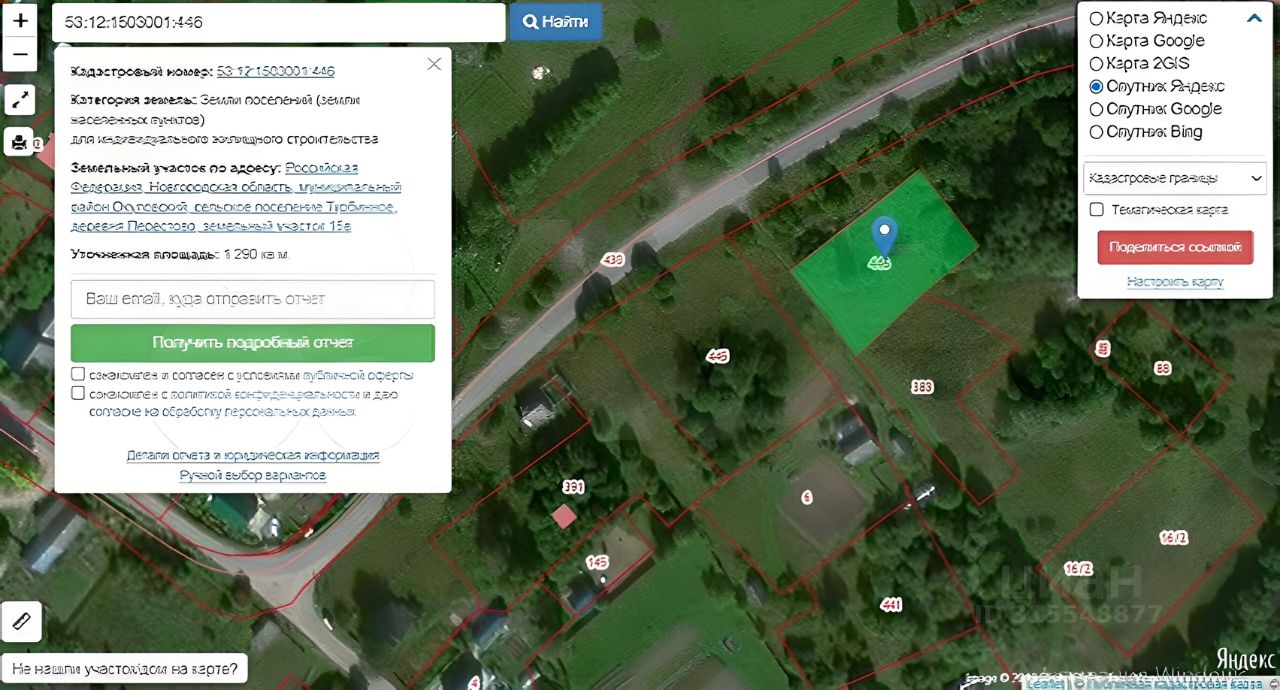This screenshot has width=1280, height=690.
Task: Open the cadastral number link 53:12:1503001:446
Action: (275, 71)
